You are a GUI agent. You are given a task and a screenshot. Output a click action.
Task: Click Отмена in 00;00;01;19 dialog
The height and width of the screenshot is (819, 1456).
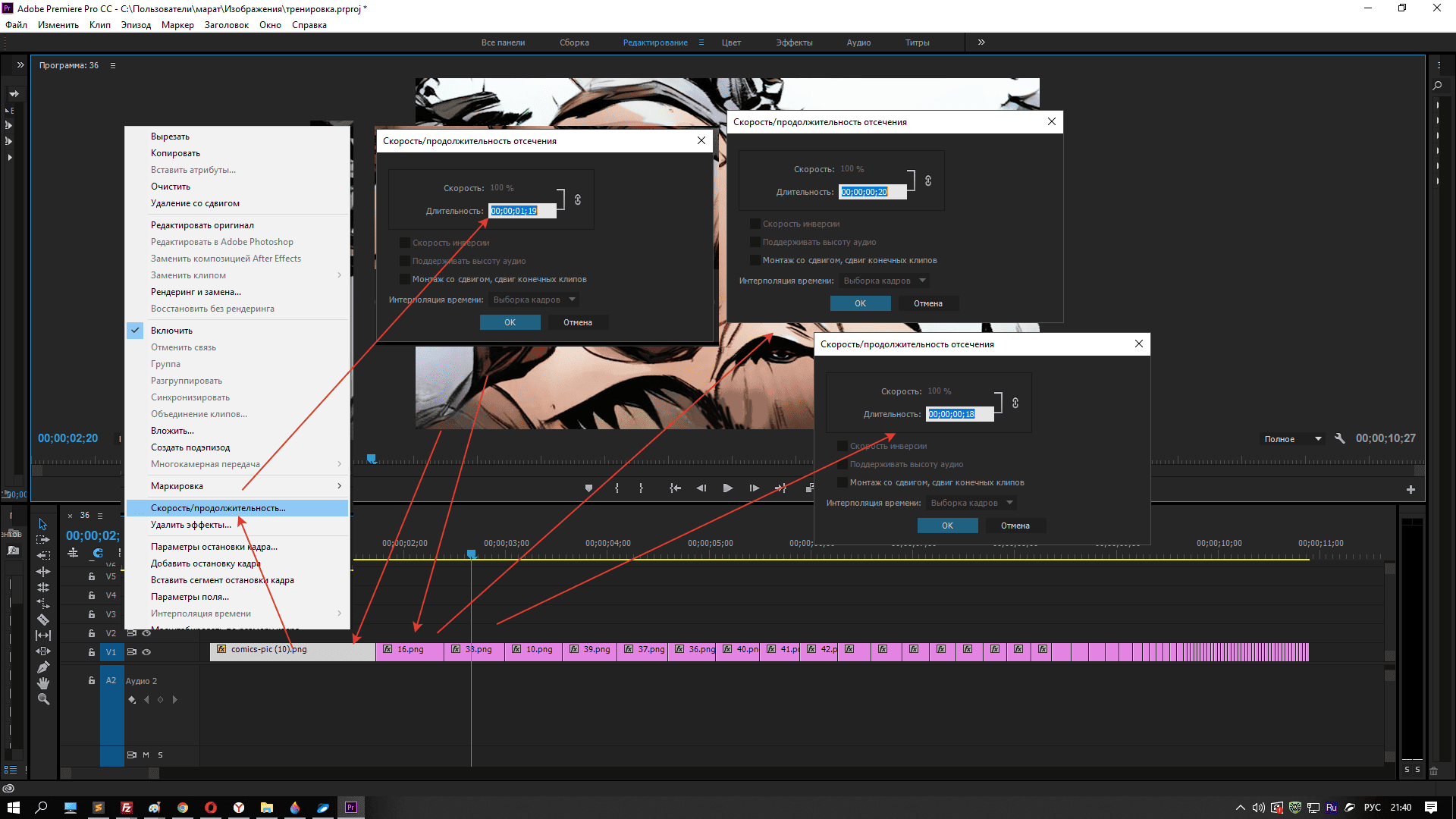[x=578, y=322]
